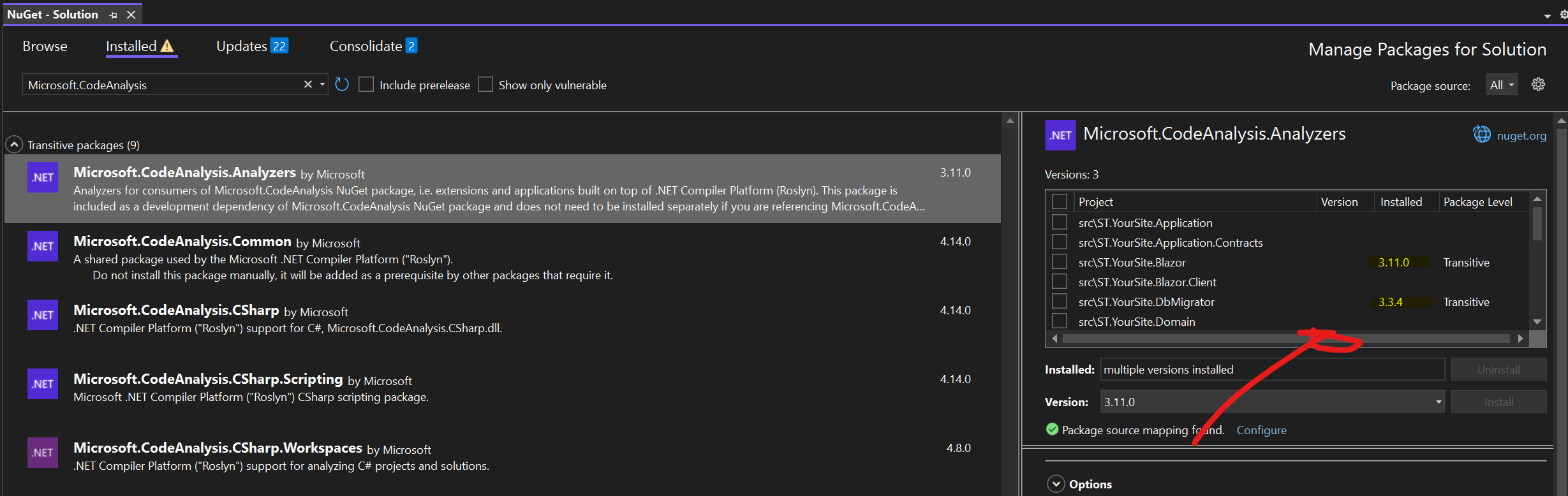Check src\ST.YourSite.Application.Contracts project box
Viewport: 1568px width, 496px height.
click(x=1060, y=242)
